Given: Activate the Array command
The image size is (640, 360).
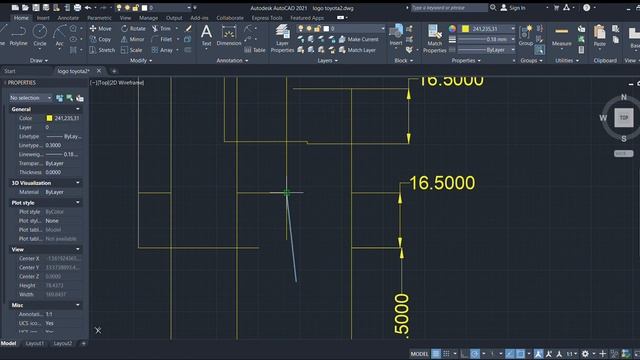Looking at the screenshot, I should click(162, 50).
